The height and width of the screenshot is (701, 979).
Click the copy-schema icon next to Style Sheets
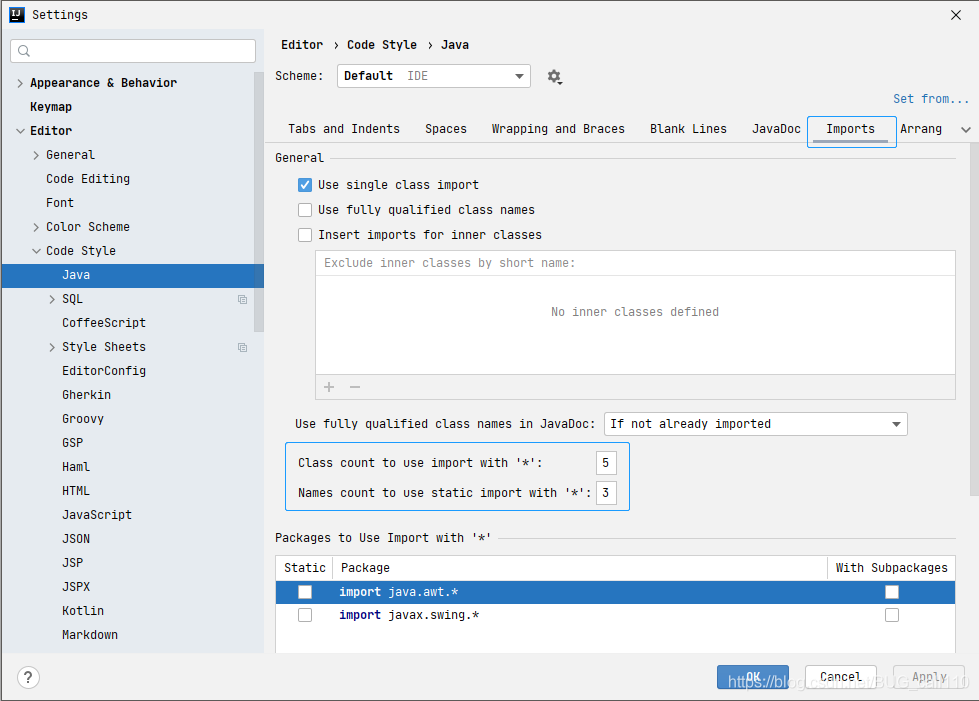pos(242,347)
